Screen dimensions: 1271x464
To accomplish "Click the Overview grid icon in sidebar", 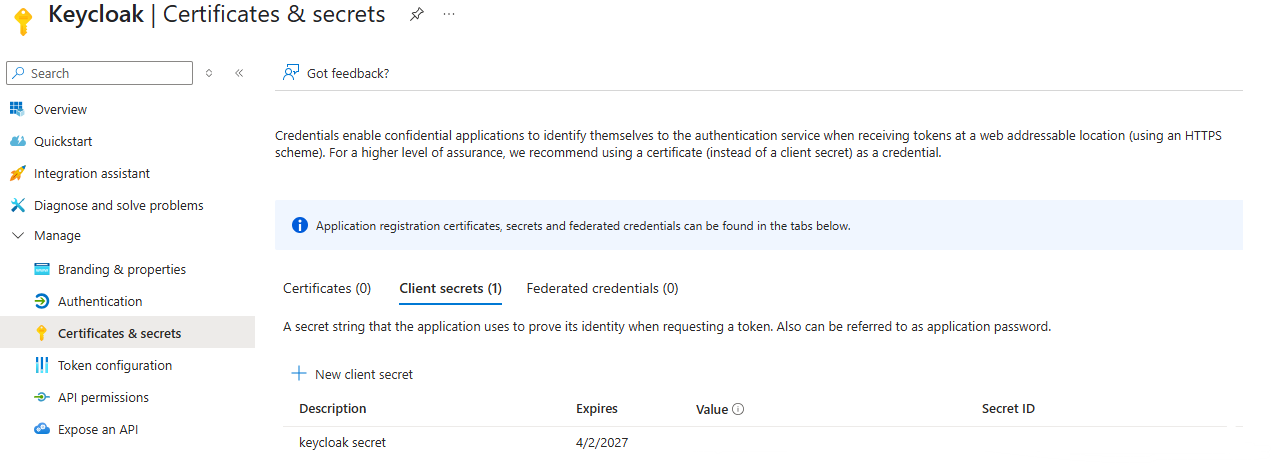I will coord(16,109).
